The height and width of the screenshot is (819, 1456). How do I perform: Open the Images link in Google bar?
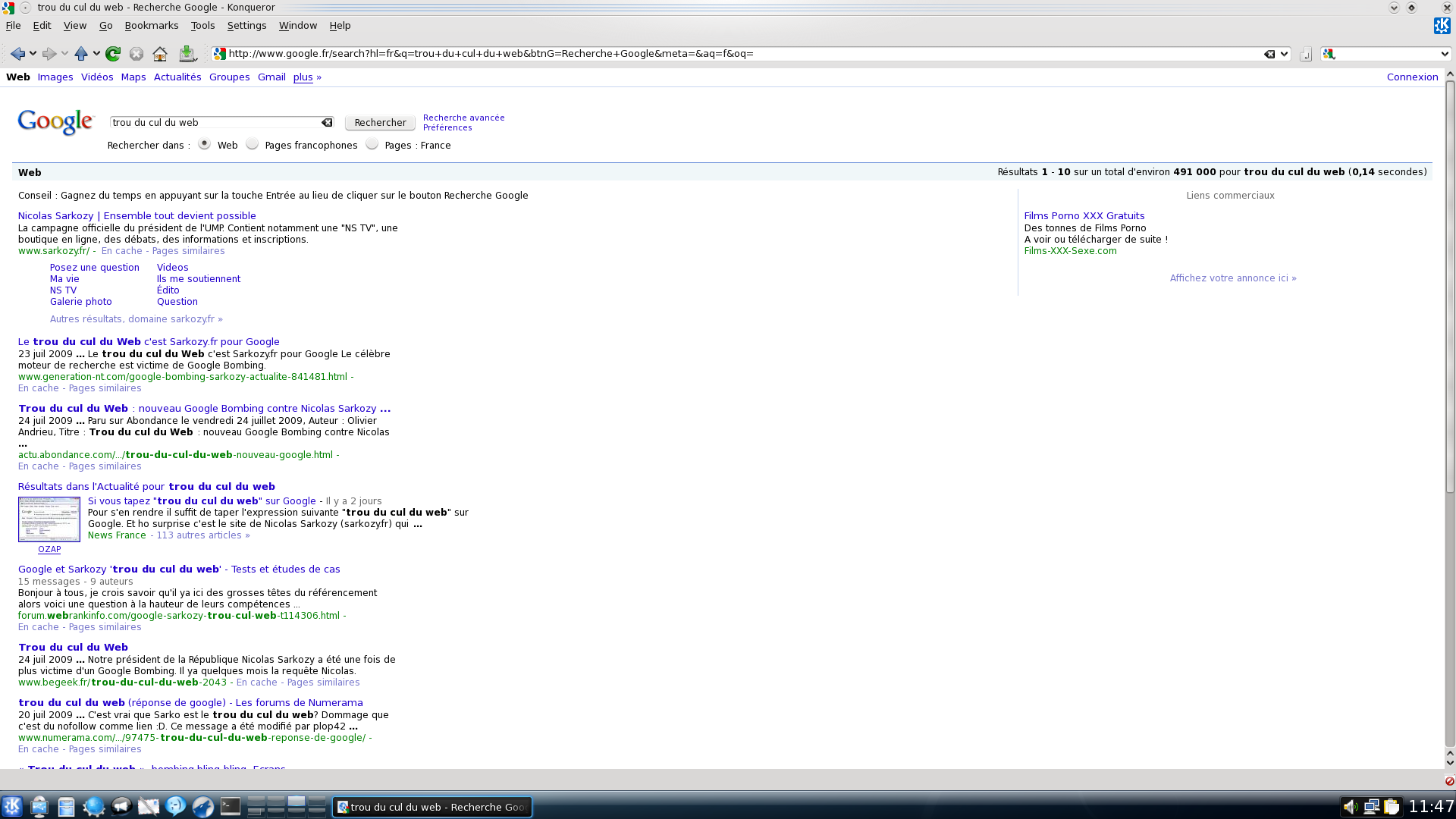55,77
